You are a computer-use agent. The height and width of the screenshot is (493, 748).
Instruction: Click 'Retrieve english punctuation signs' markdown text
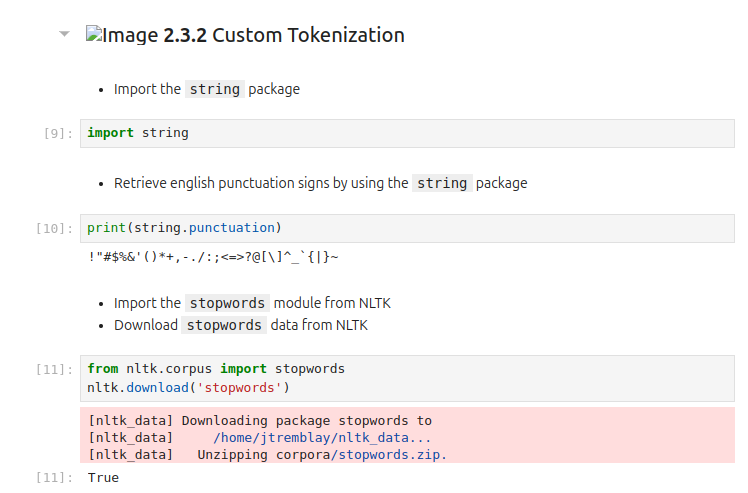261,183
